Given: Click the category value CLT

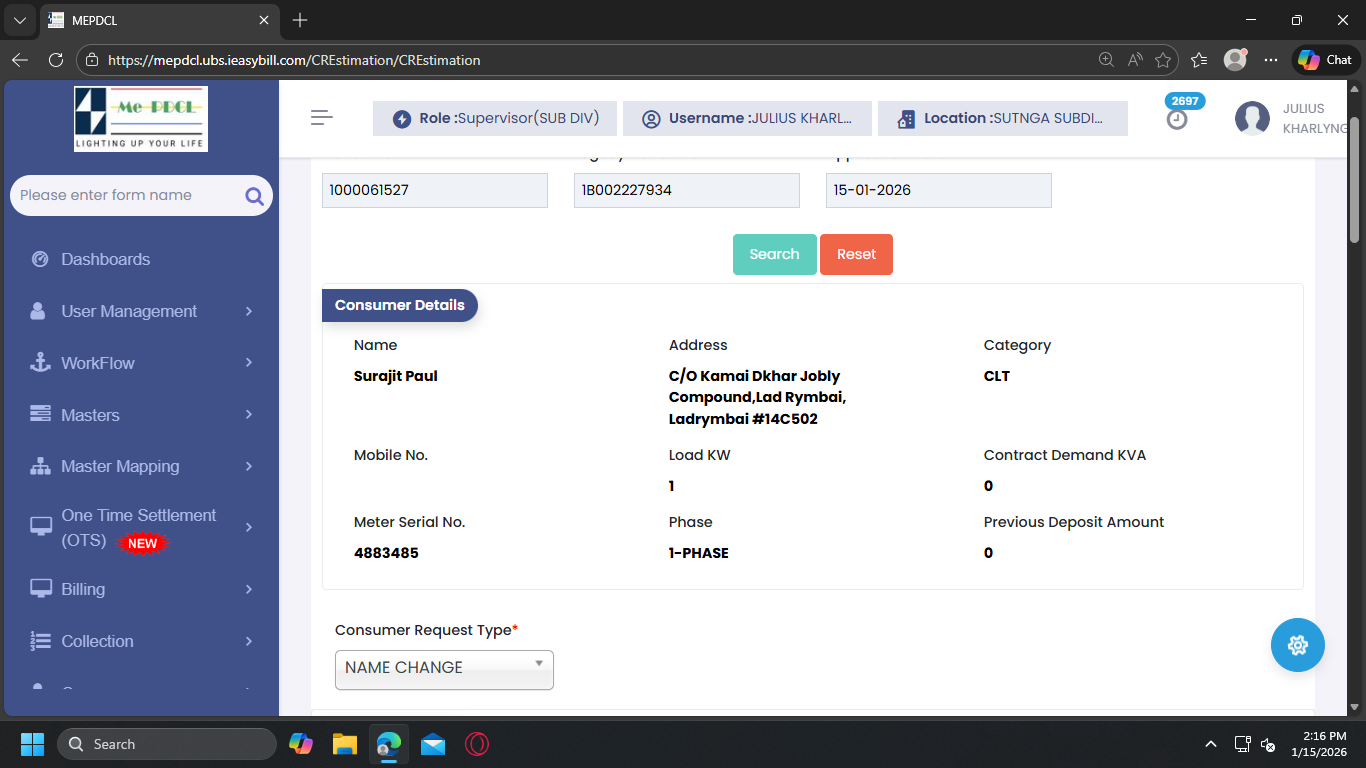Looking at the screenshot, I should pyautogui.click(x=997, y=376).
